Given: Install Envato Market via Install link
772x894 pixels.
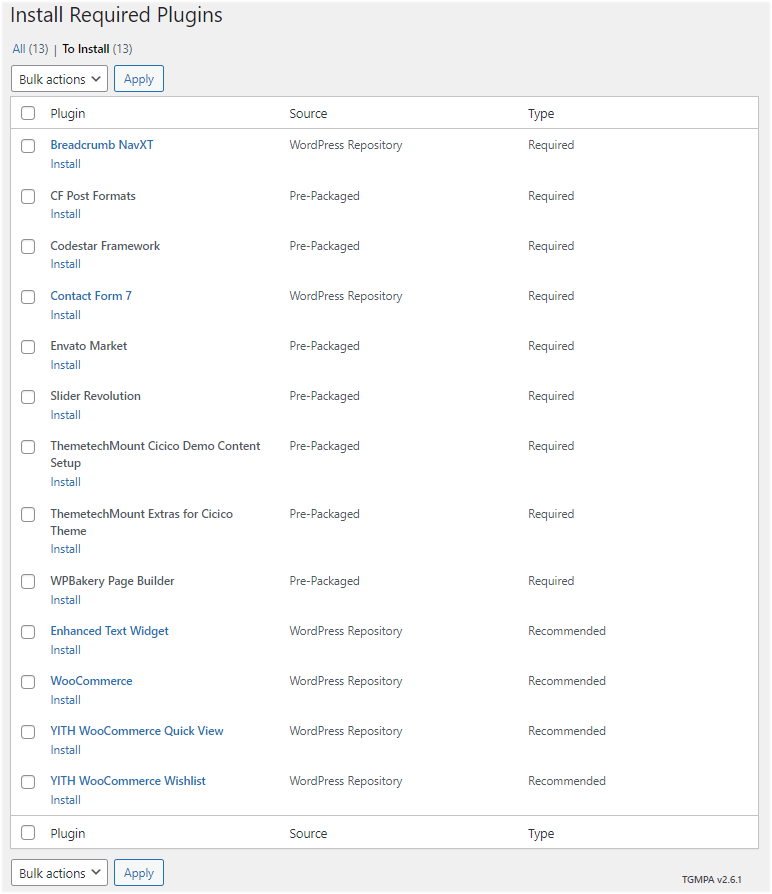Looking at the screenshot, I should coord(66,365).
